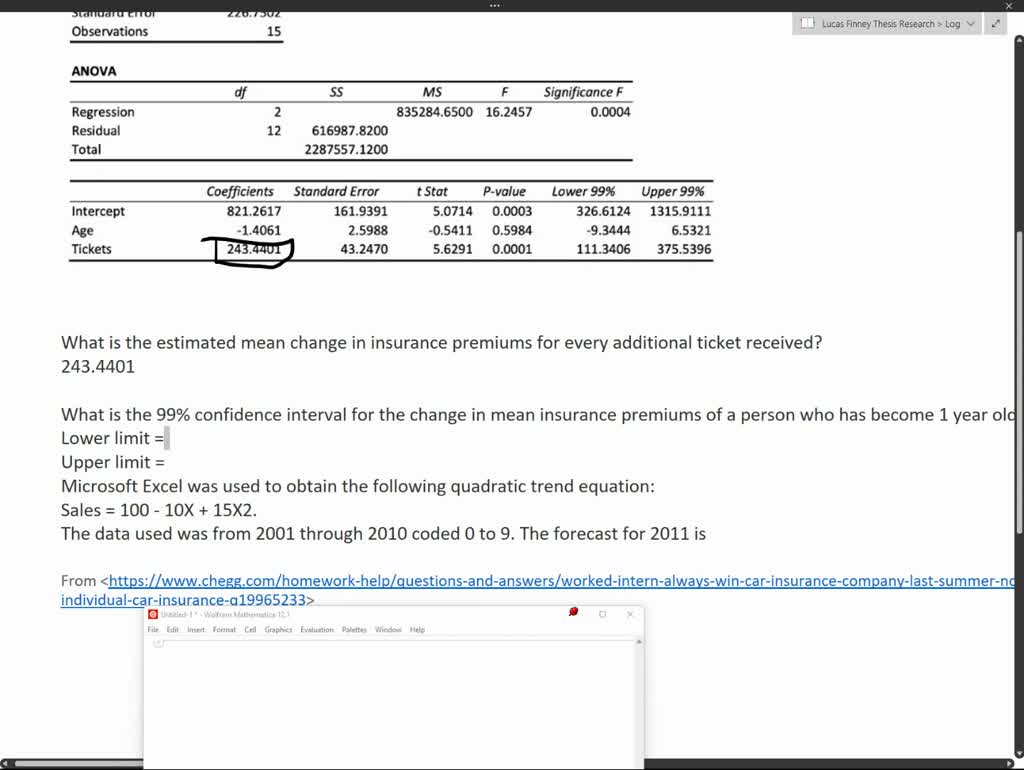Click the Age lower 99% value -9.3444
The width and height of the screenshot is (1024, 770).
pyautogui.click(x=608, y=230)
